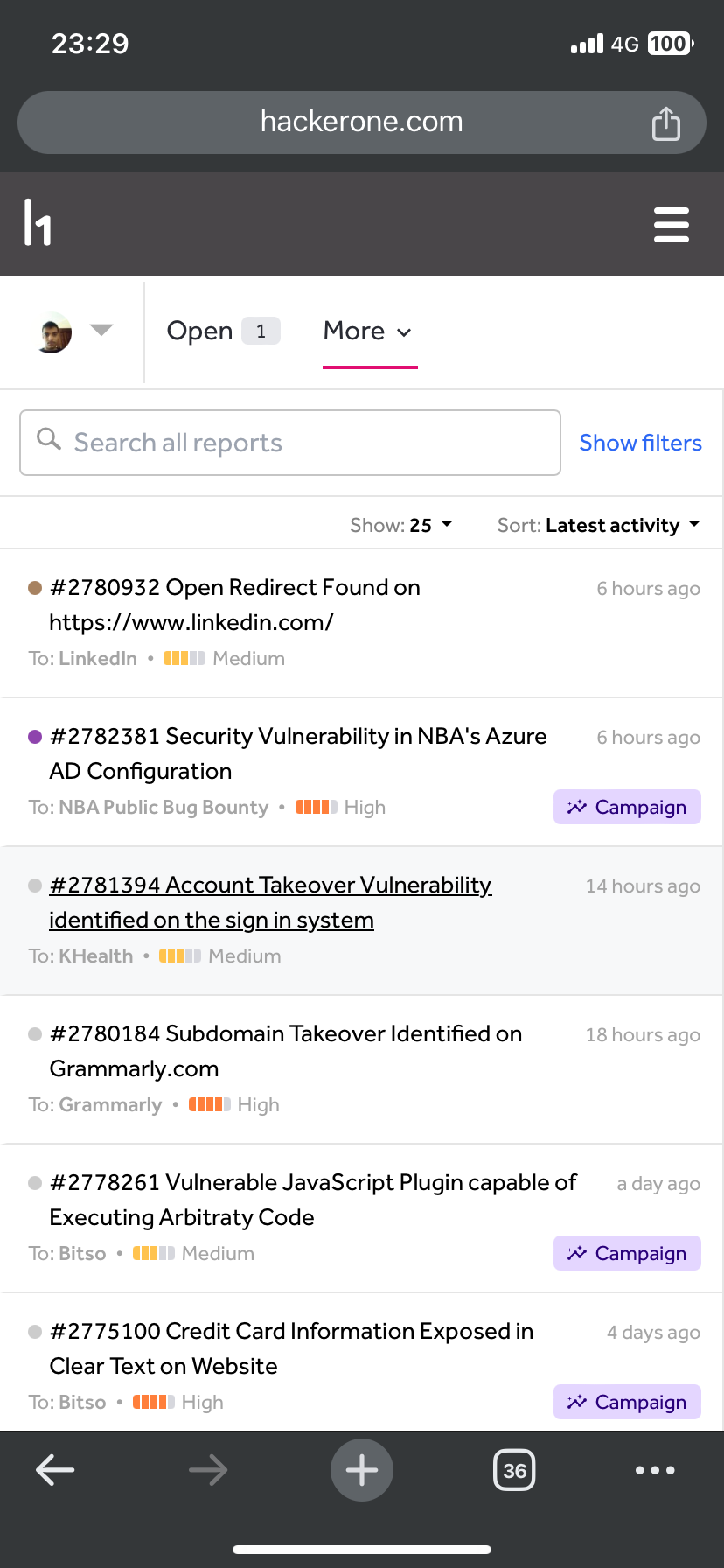This screenshot has width=724, height=1568.
Task: Expand the Show 25 per-page dropdown
Action: coord(401,525)
